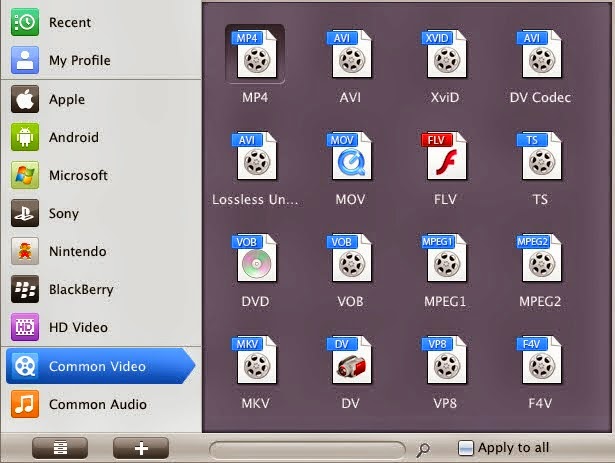Click the Microsoft Windows flag icon
Image resolution: width=615 pixels, height=463 pixels.
pyautogui.click(x=25, y=175)
